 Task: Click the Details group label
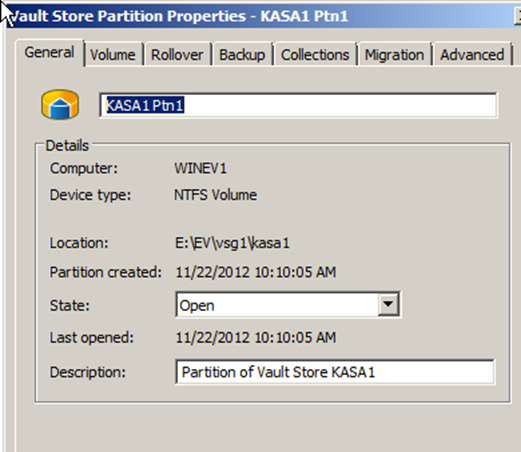pyautogui.click(x=67, y=146)
